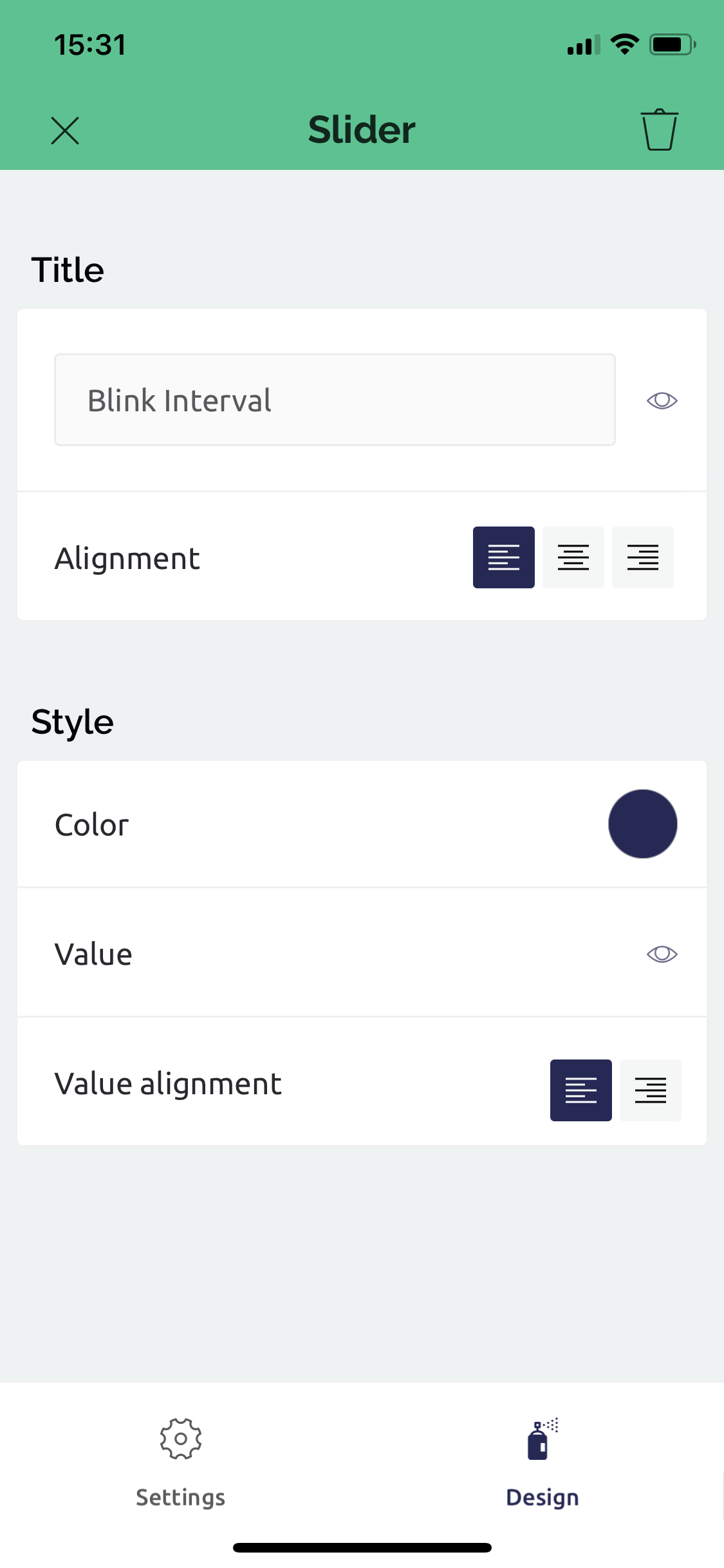
Task: Set title alignment to center
Action: (x=573, y=557)
